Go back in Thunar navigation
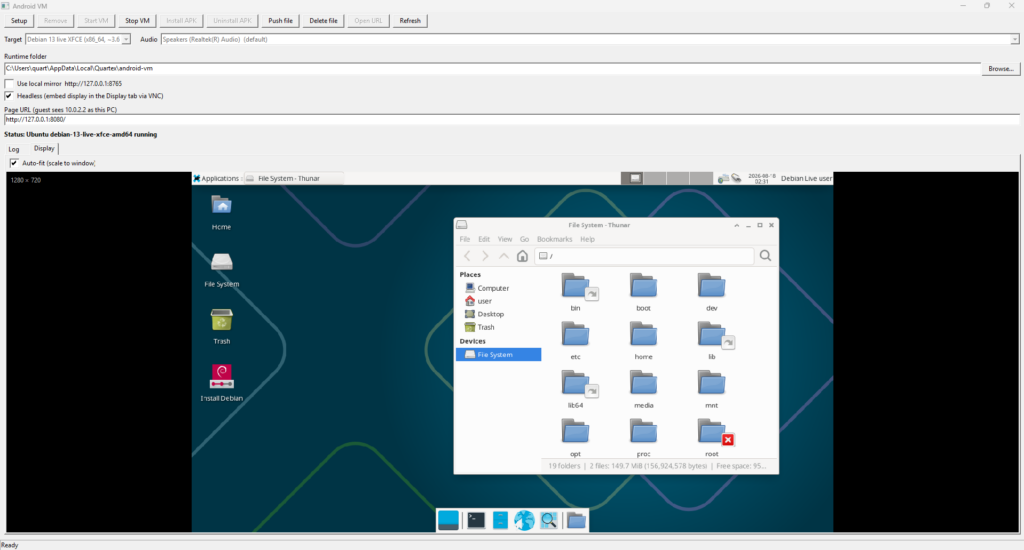 point(467,256)
